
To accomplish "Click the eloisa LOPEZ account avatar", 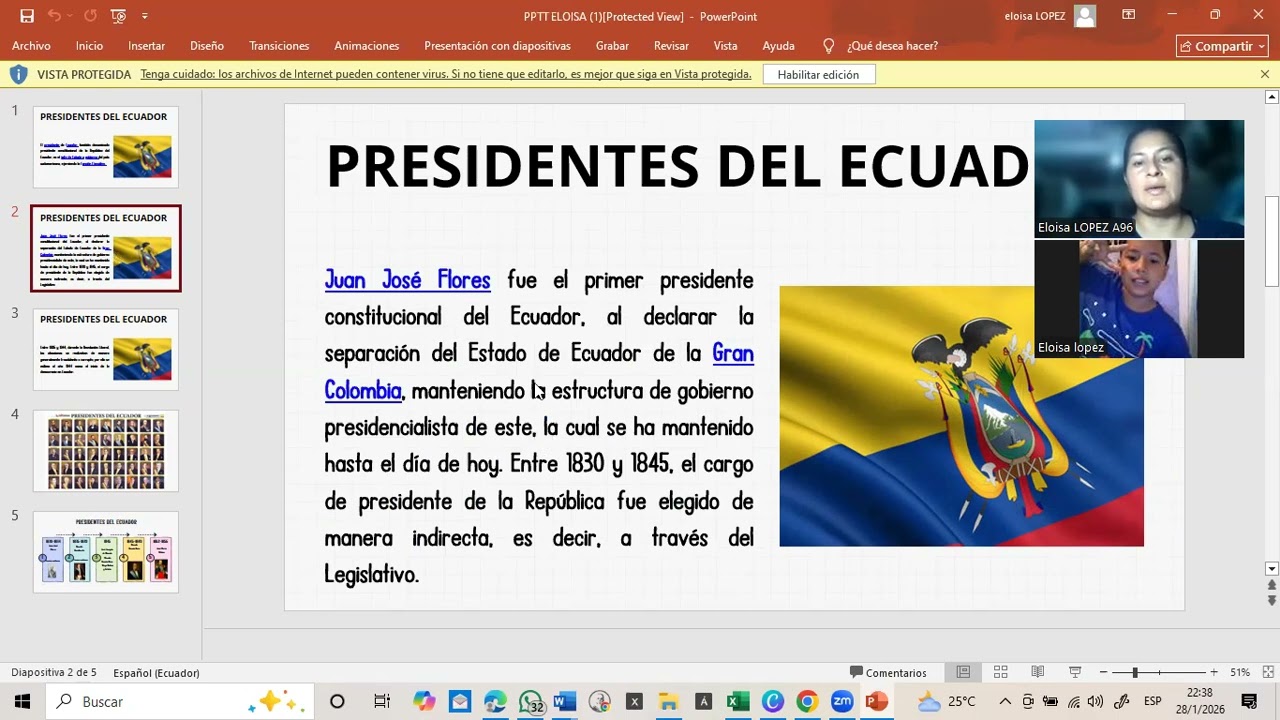I will 1085,16.
